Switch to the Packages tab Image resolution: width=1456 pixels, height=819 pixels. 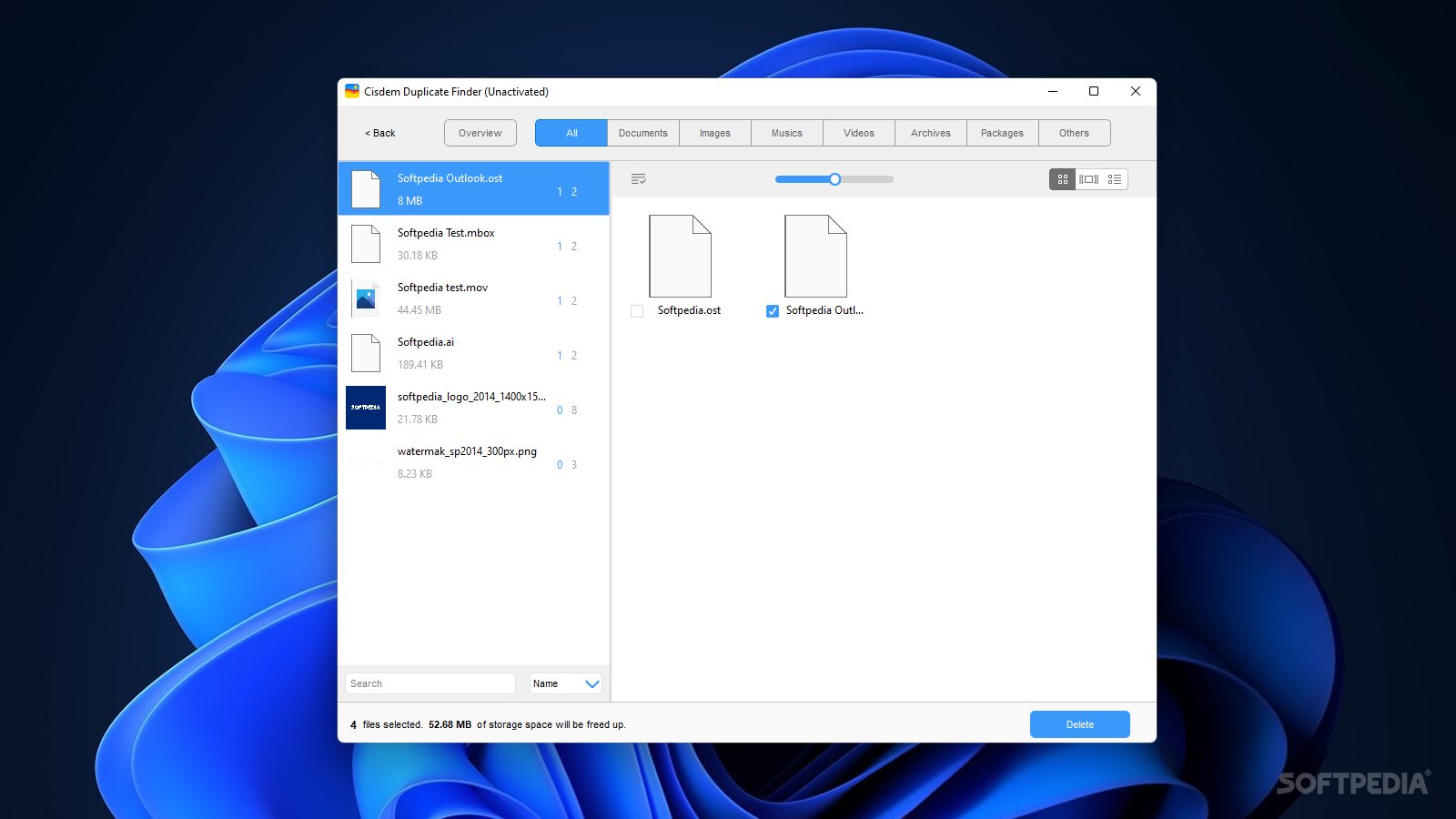tap(1003, 133)
